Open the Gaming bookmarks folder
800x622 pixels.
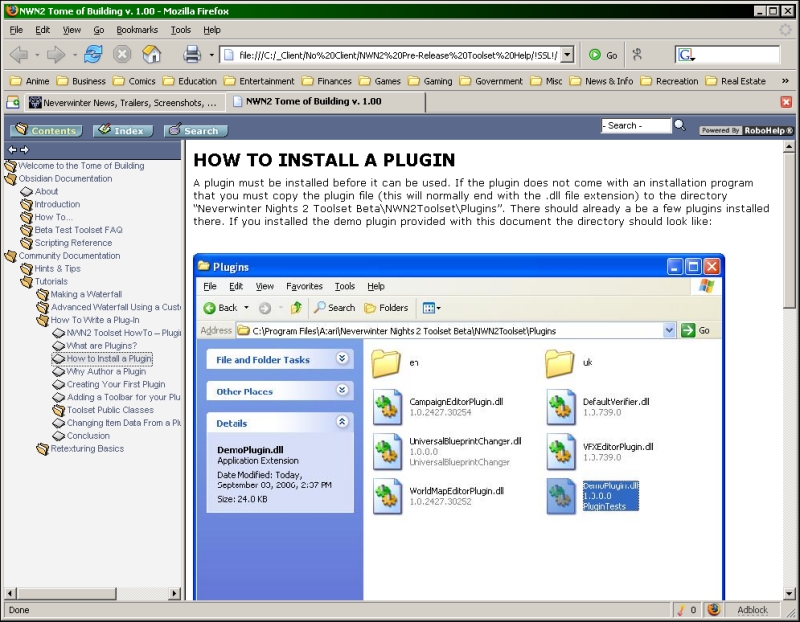pos(430,81)
